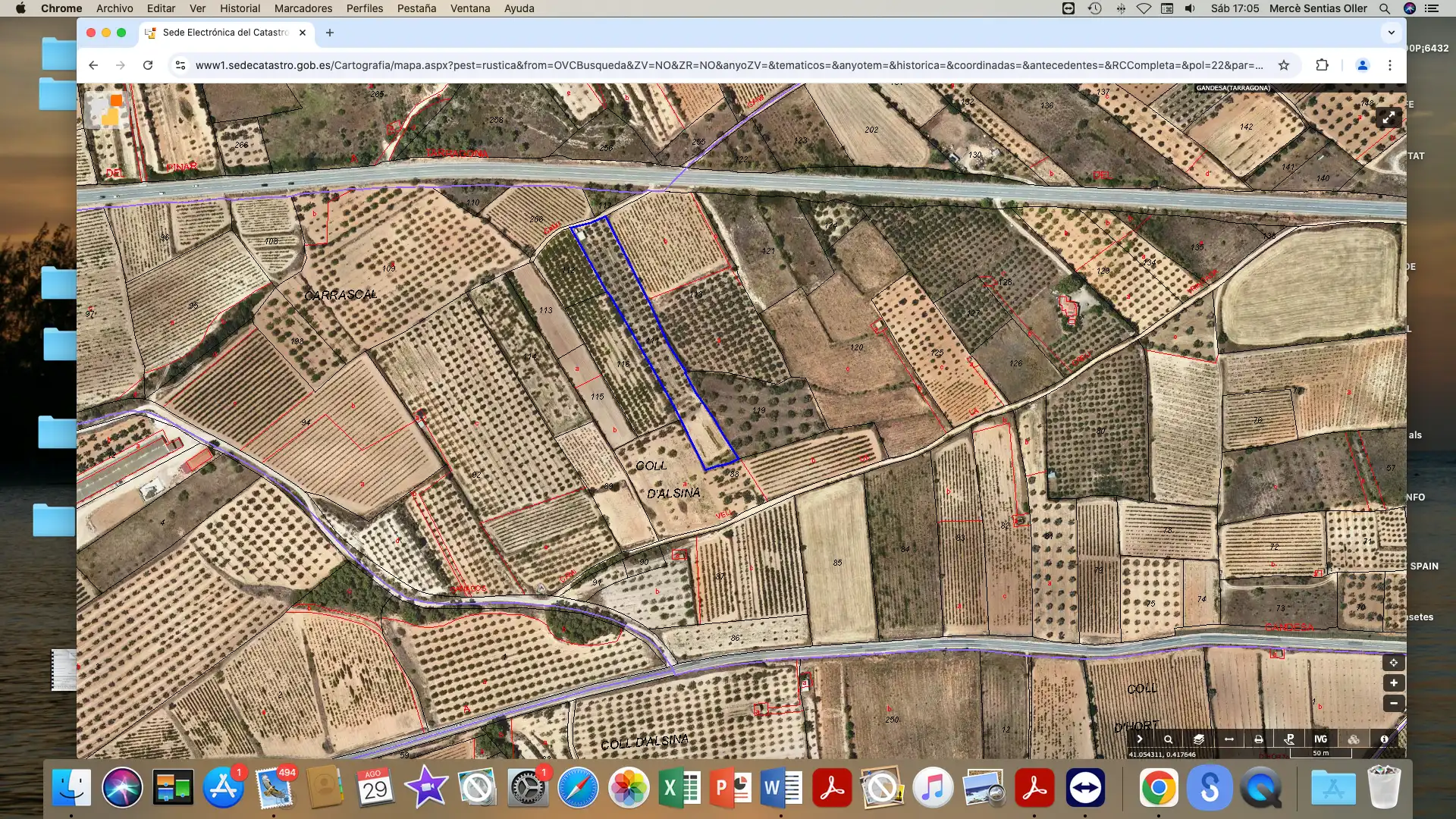Open the Ayuda menu
This screenshot has width=1456, height=819.
coord(519,8)
